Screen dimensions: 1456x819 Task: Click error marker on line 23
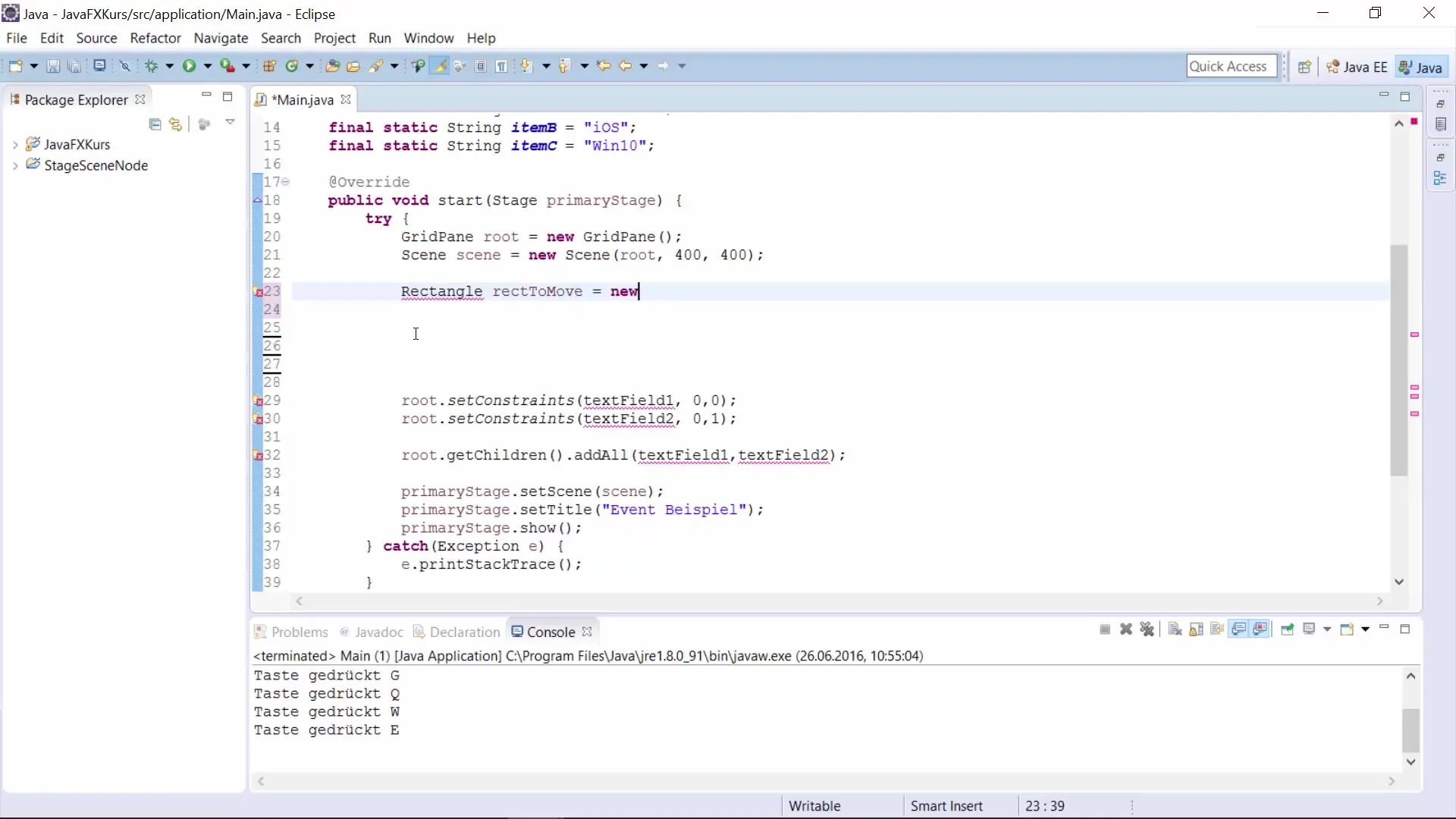click(x=258, y=292)
